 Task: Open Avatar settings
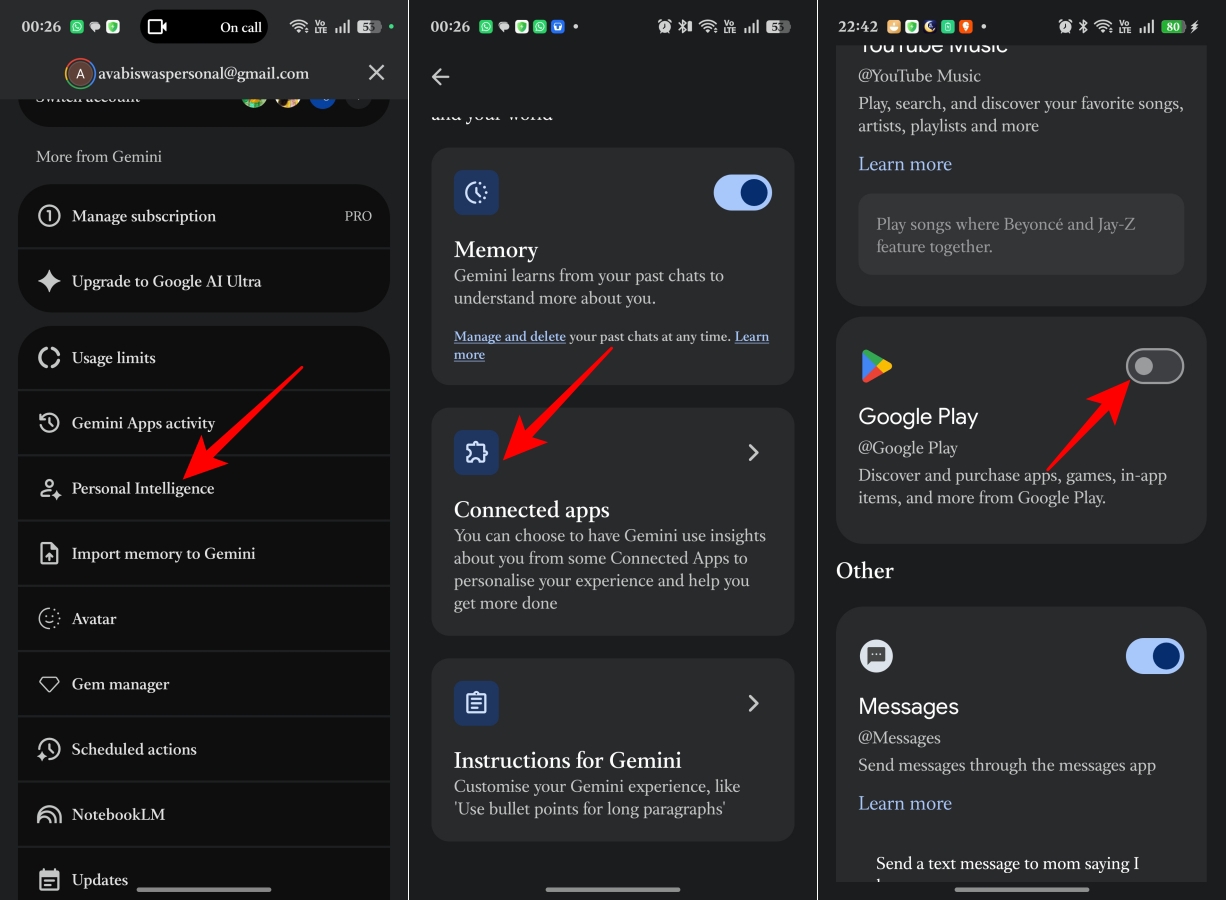click(x=204, y=619)
